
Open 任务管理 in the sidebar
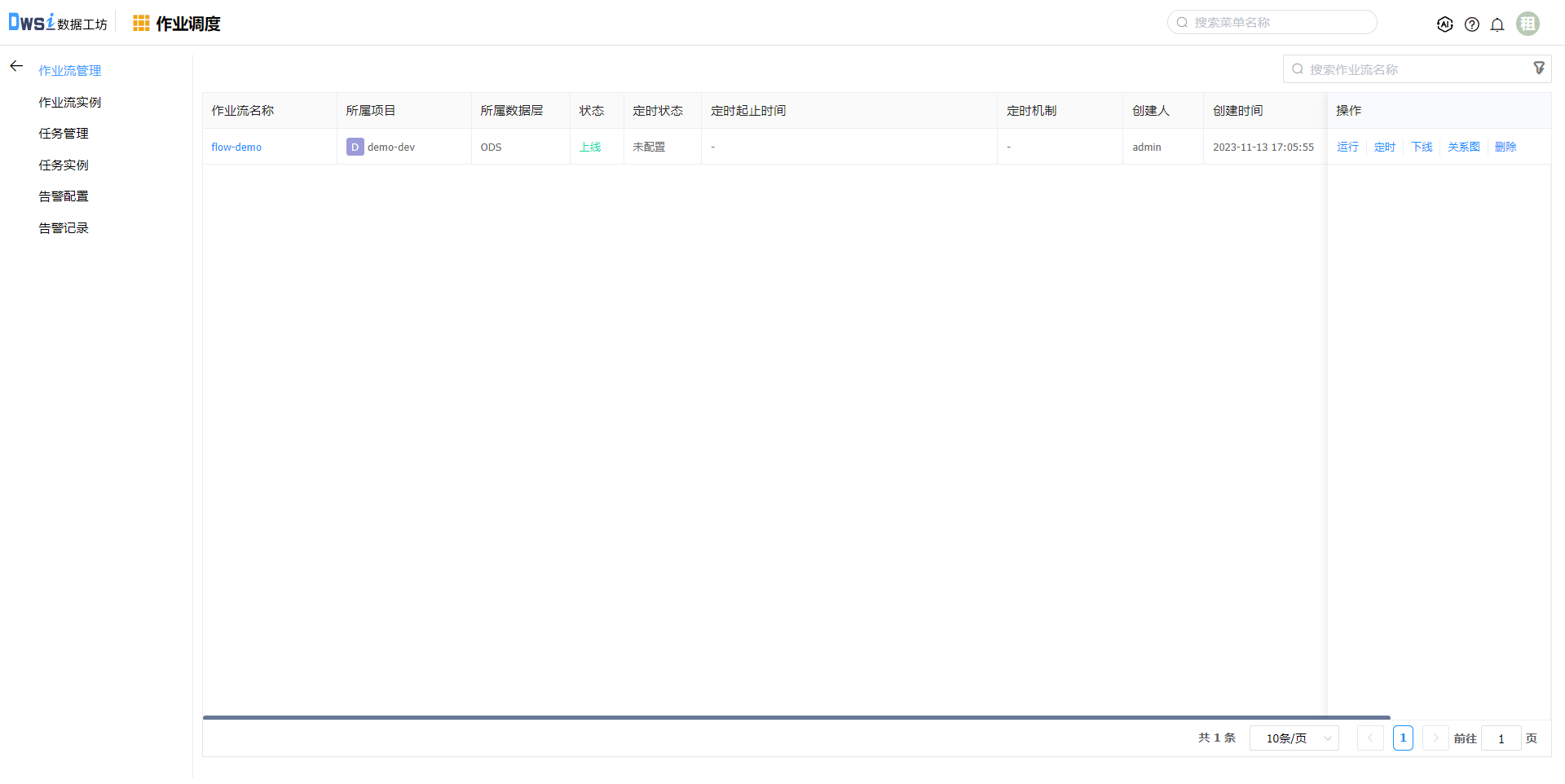pyautogui.click(x=64, y=134)
